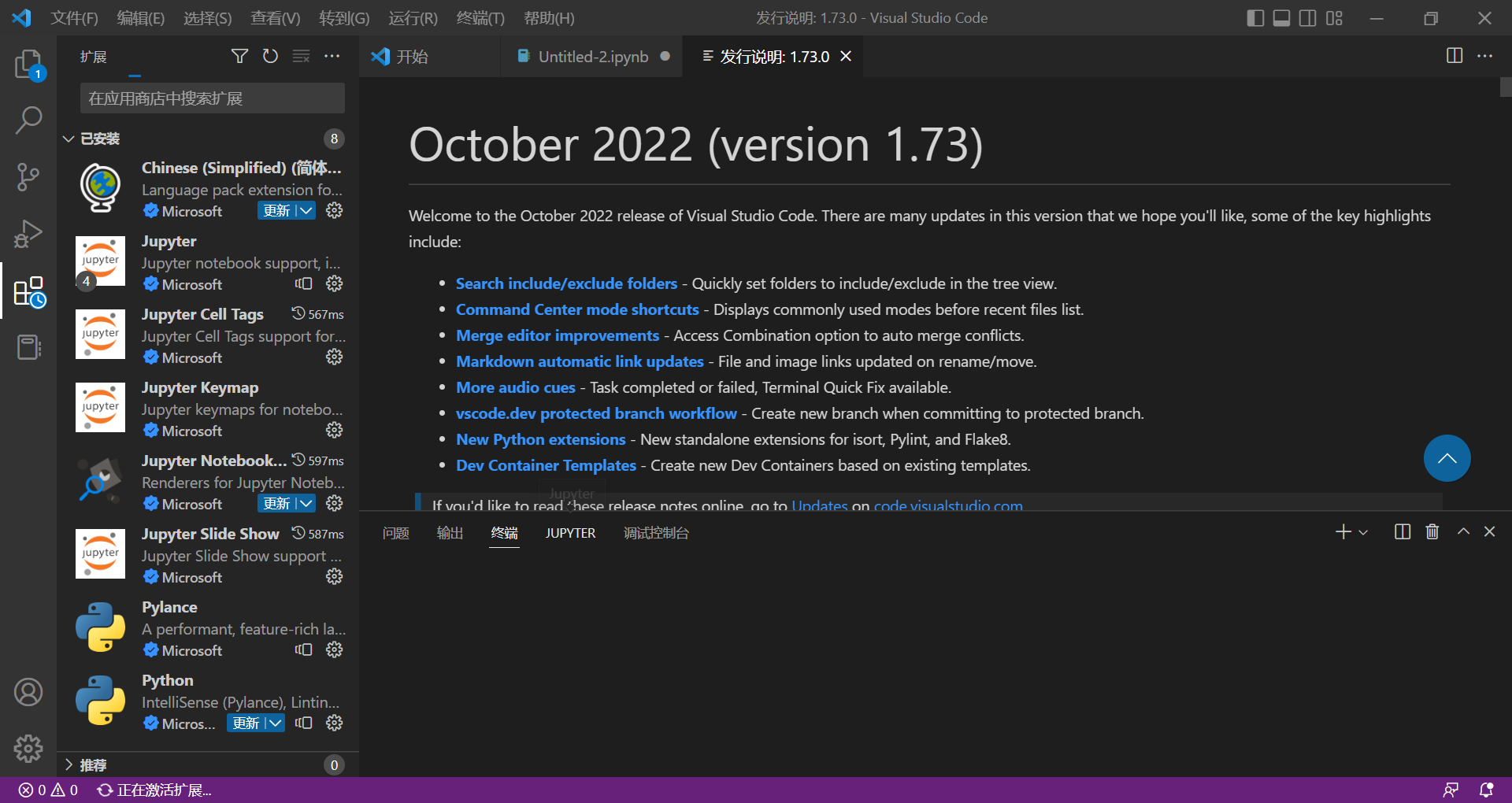Toggle sync ignore for Pylance extension
1512x803 pixels.
(304, 650)
